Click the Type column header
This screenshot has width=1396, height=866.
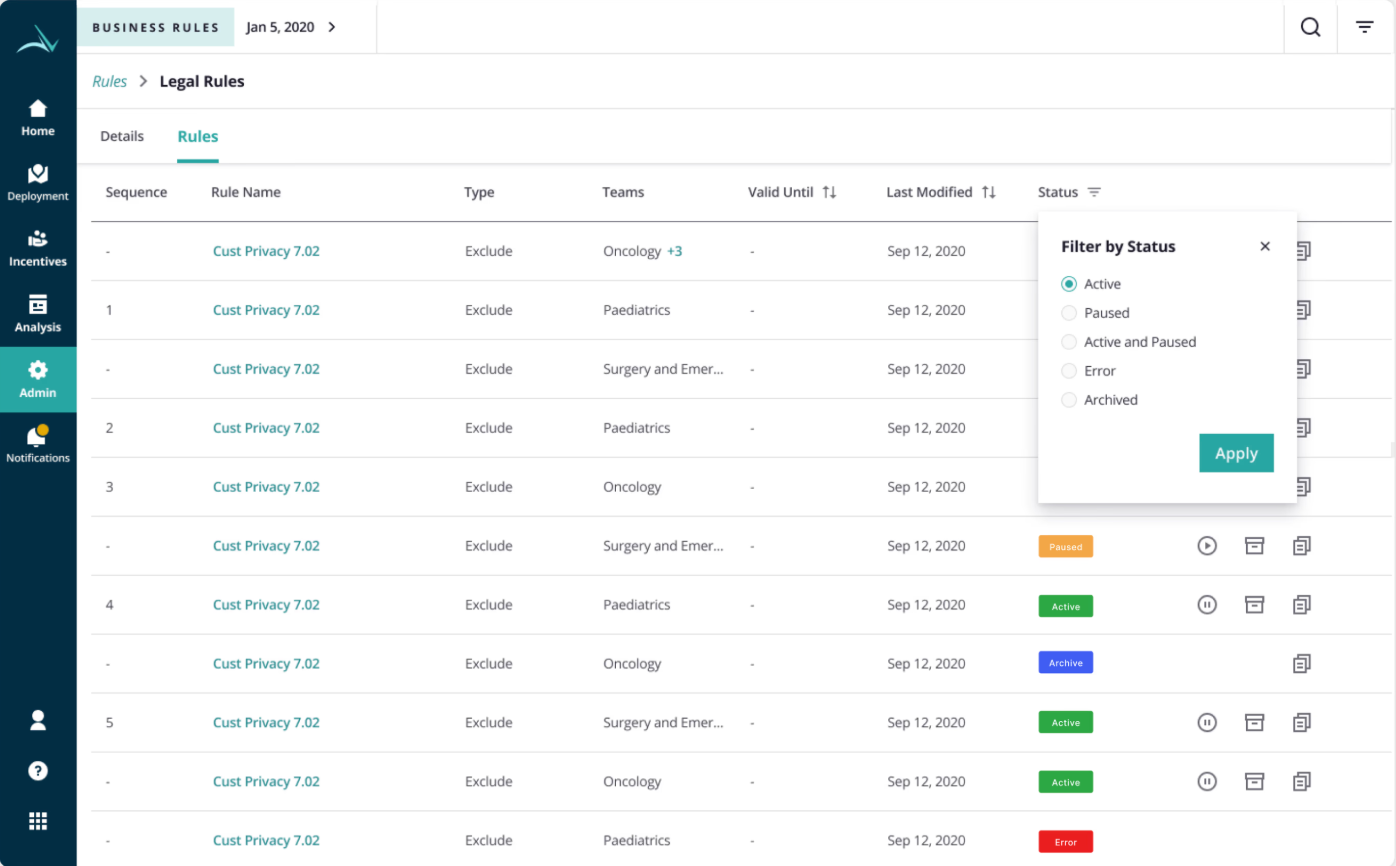[479, 192]
